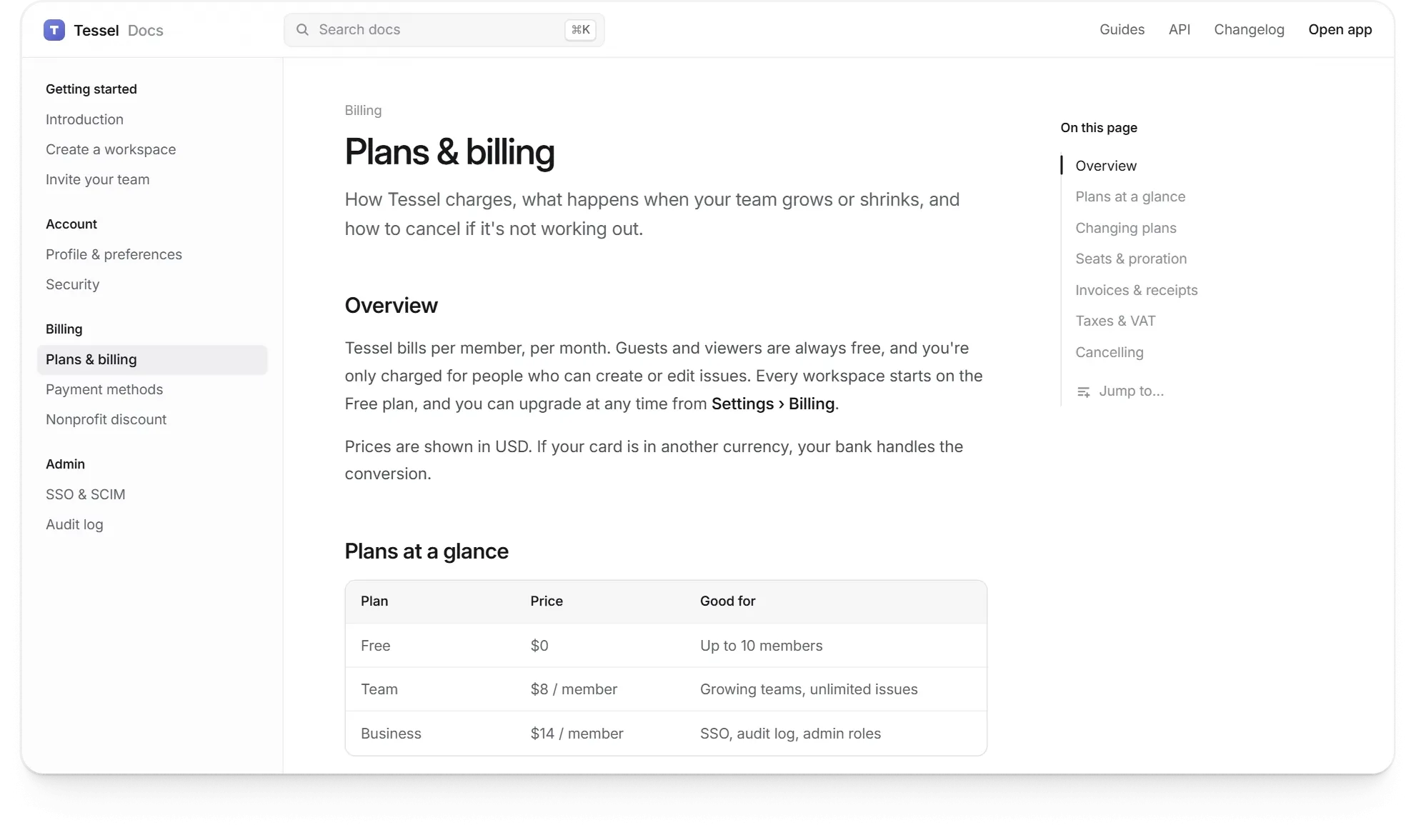Click the Open app button

[1340, 30]
